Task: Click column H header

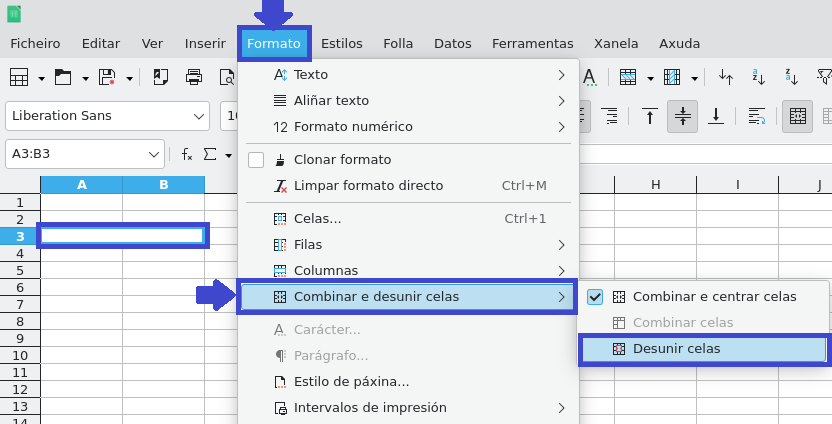Action: coord(656,185)
